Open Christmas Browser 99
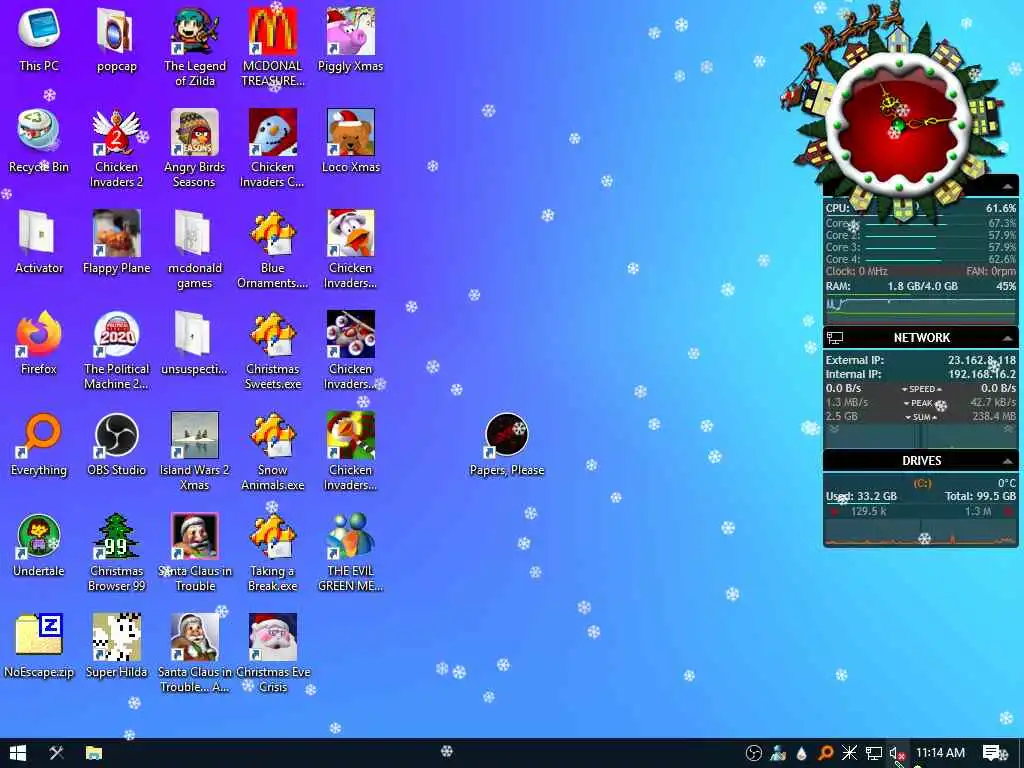Screen dimensions: 1024x768 116,553
